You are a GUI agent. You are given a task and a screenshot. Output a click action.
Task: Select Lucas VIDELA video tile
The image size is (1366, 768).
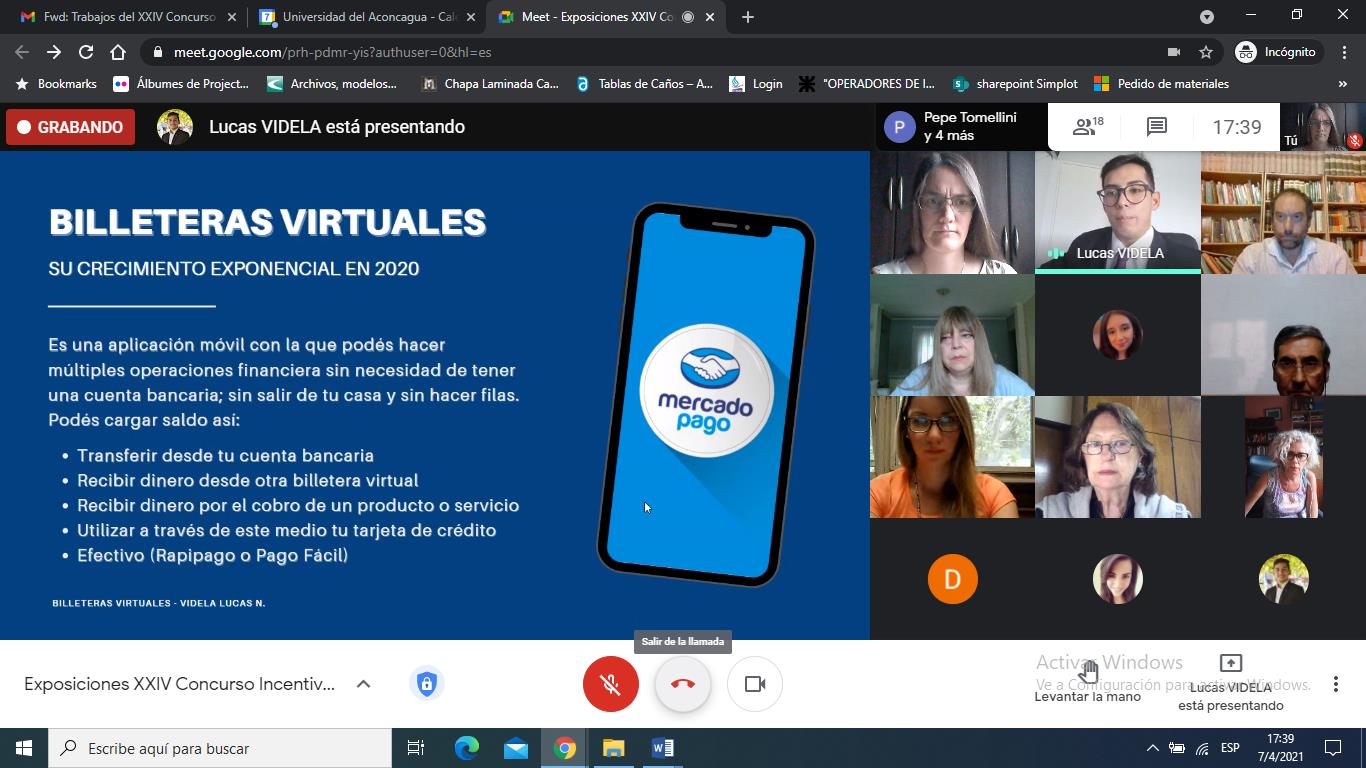[x=1117, y=213]
